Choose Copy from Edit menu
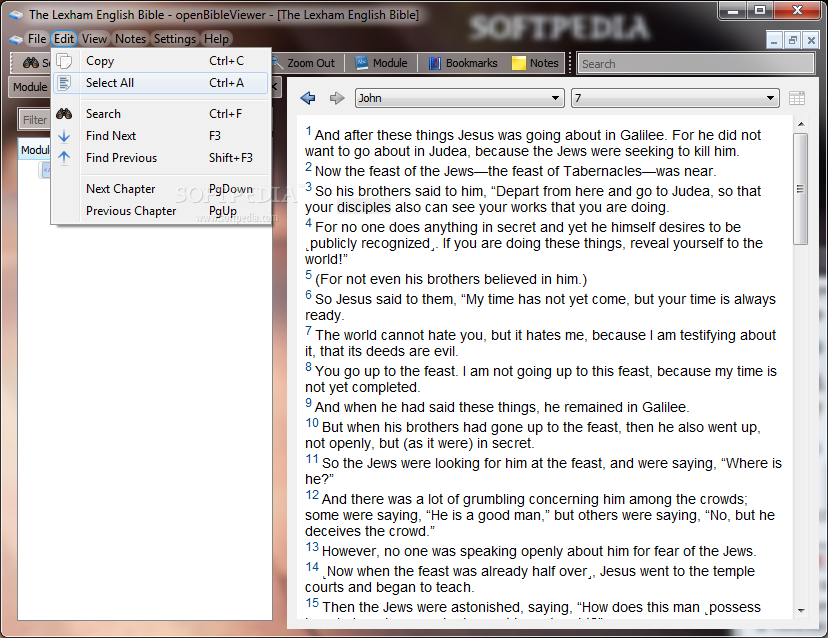828x638 pixels. pos(161,61)
